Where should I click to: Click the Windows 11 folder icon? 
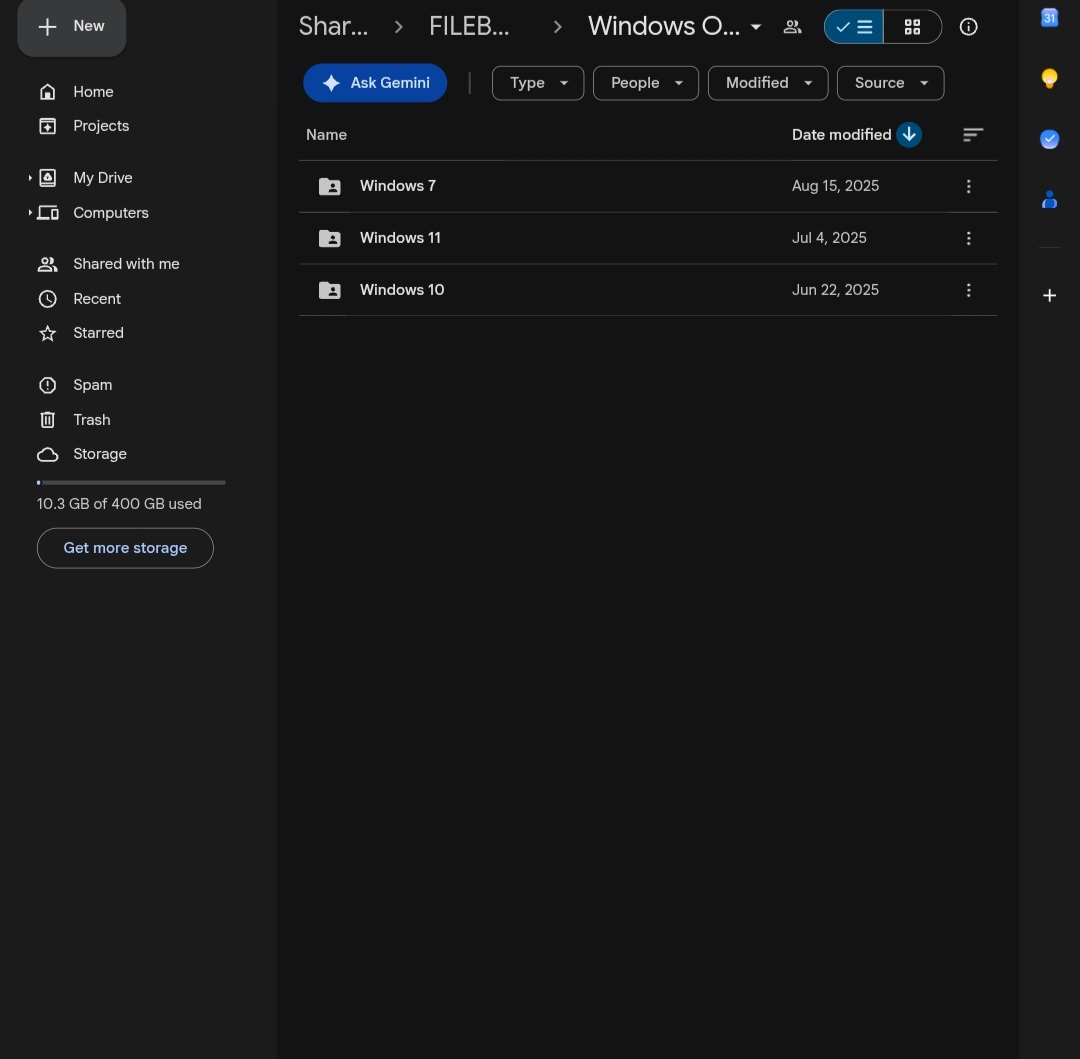tap(330, 238)
